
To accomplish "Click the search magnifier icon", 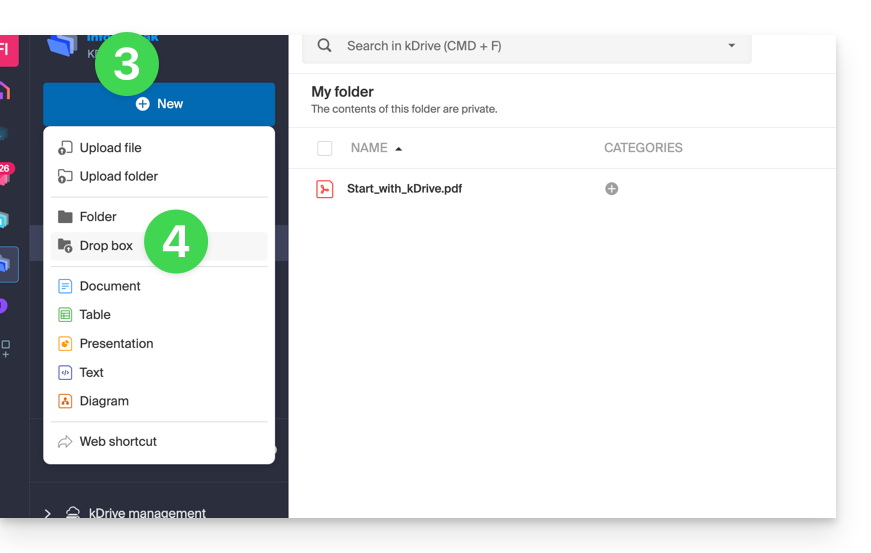I will coord(324,46).
